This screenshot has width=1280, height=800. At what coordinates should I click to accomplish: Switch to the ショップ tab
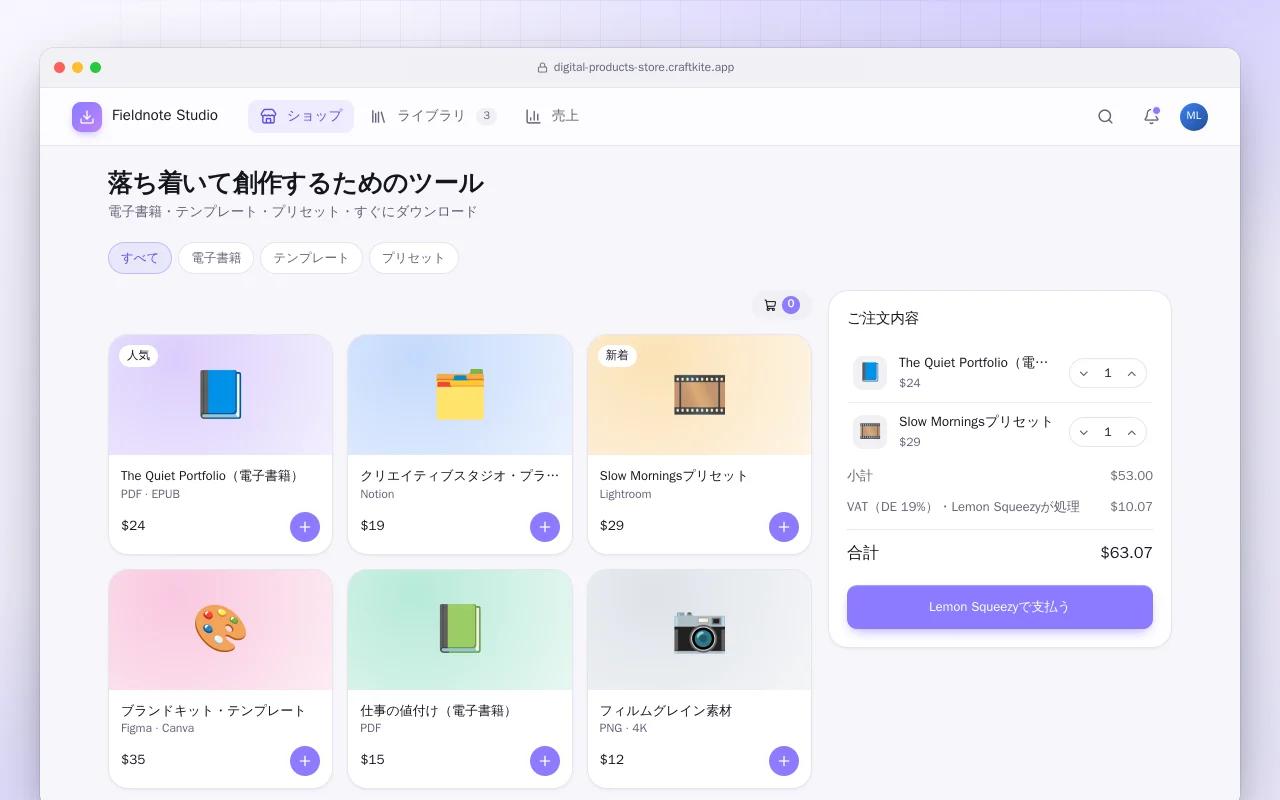pyautogui.click(x=301, y=116)
